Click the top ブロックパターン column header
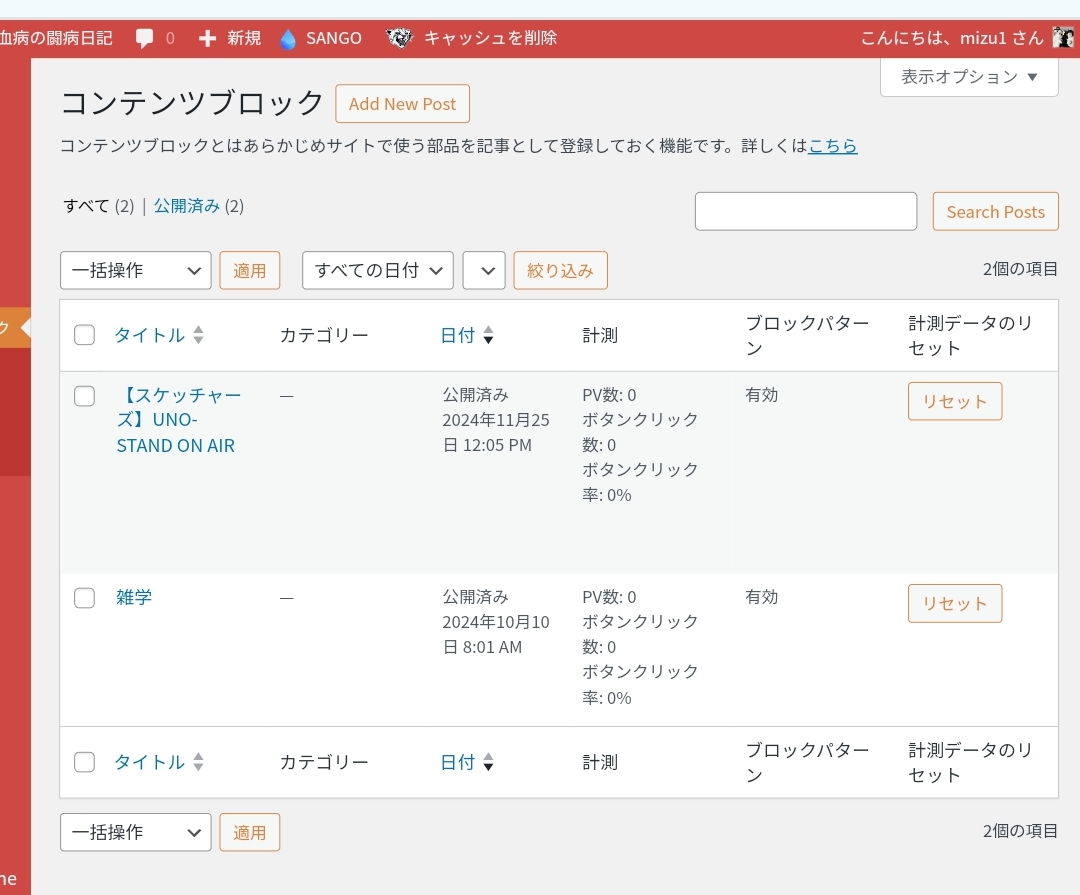 (x=807, y=336)
